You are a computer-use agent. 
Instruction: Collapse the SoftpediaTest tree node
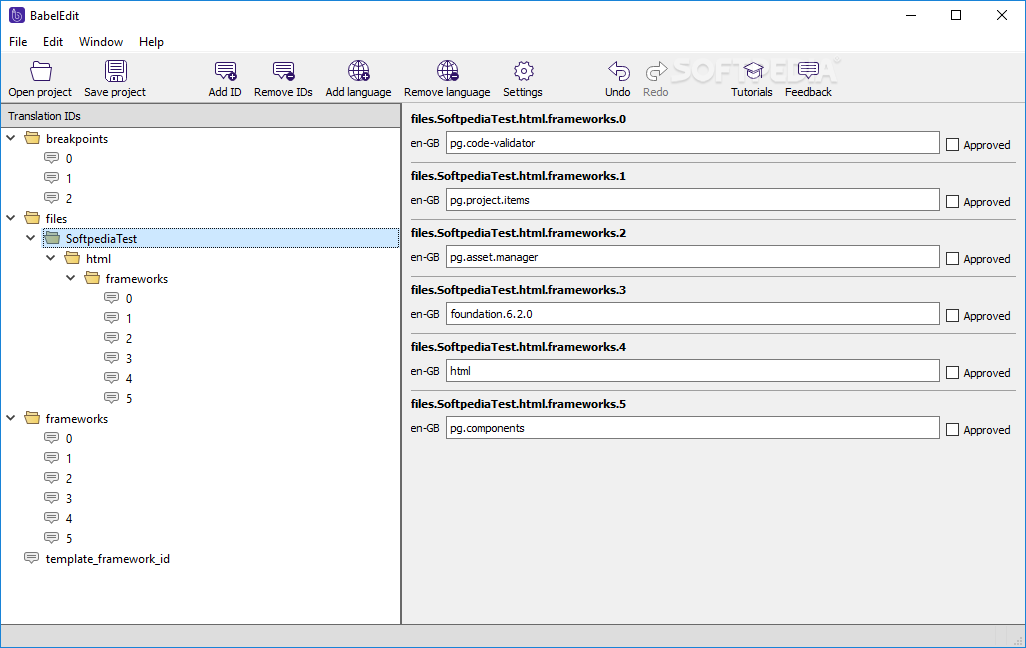point(31,238)
